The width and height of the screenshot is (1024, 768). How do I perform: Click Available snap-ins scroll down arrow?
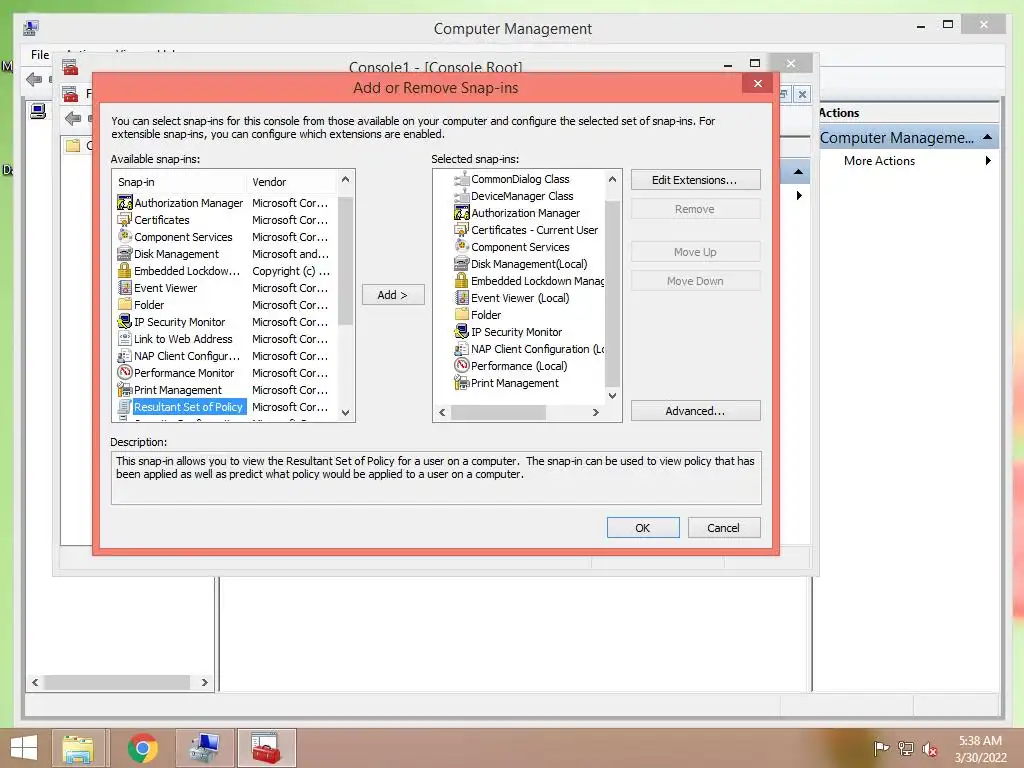(x=345, y=413)
